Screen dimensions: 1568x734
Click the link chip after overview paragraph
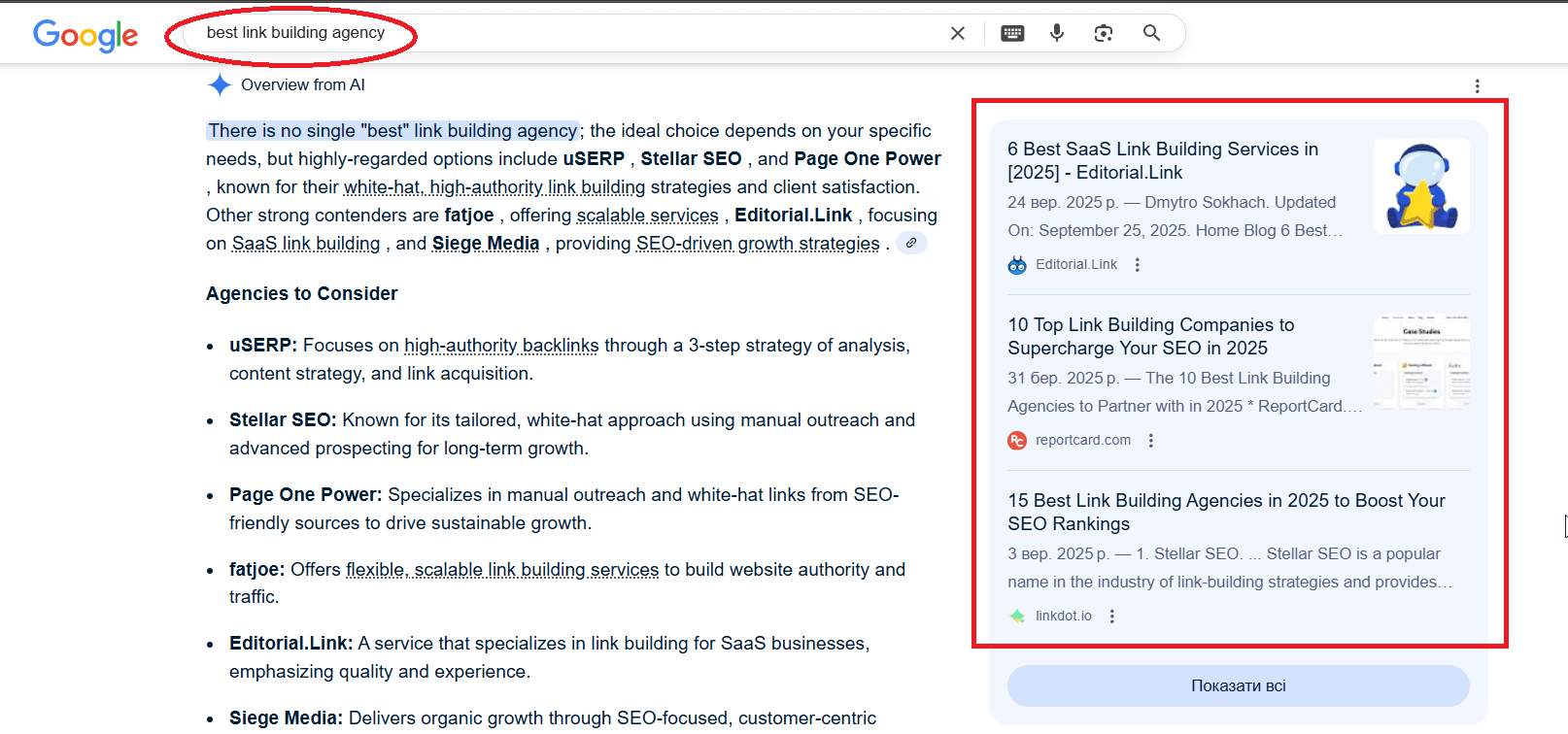point(911,243)
